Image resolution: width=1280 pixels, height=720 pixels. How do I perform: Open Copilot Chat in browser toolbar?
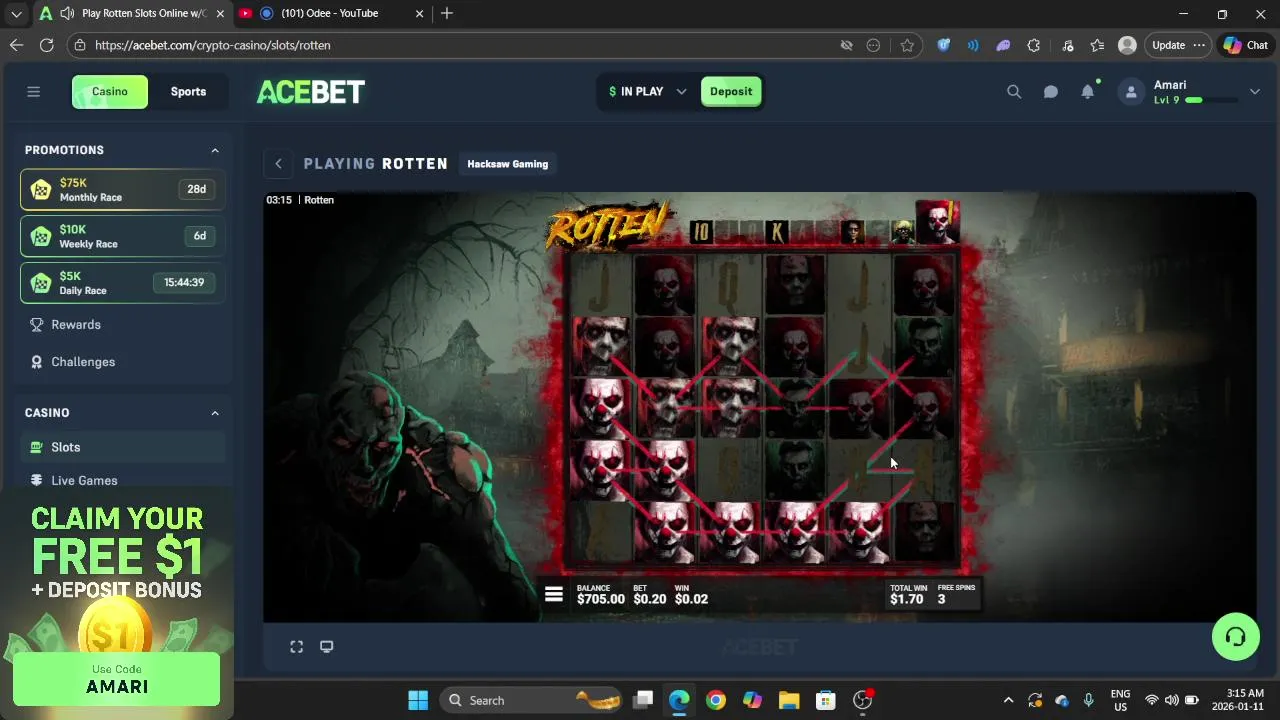click(x=1245, y=45)
